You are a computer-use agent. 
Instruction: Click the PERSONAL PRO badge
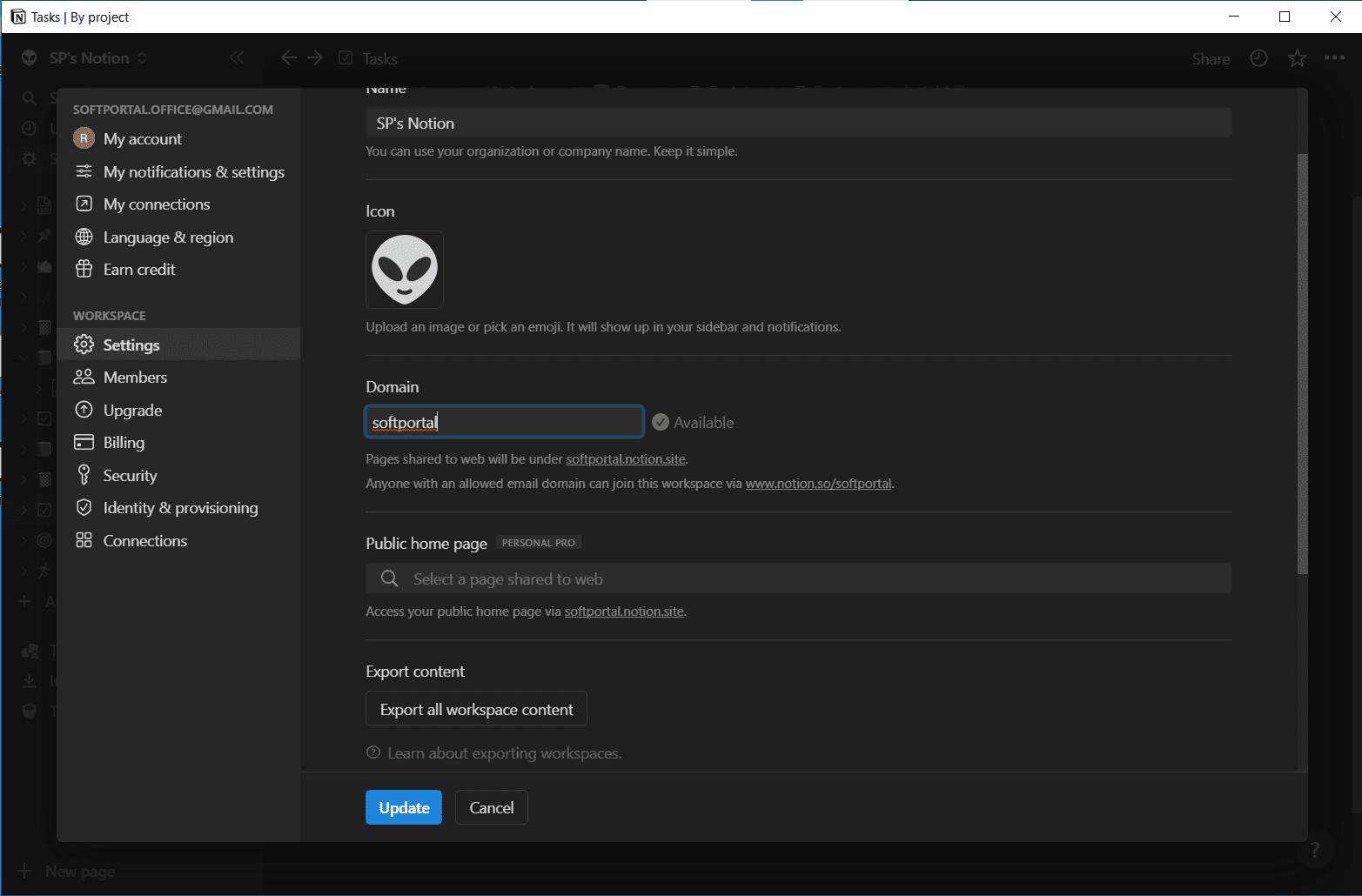click(x=539, y=543)
